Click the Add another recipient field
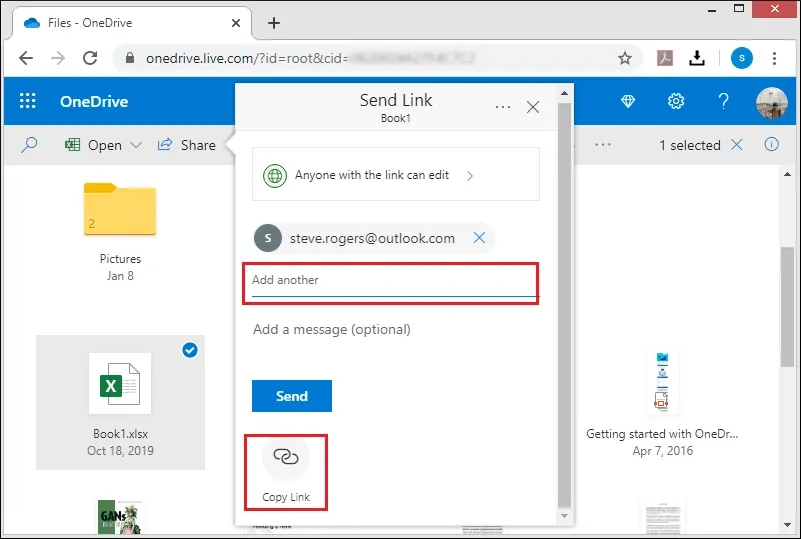The image size is (801, 539). (x=395, y=280)
